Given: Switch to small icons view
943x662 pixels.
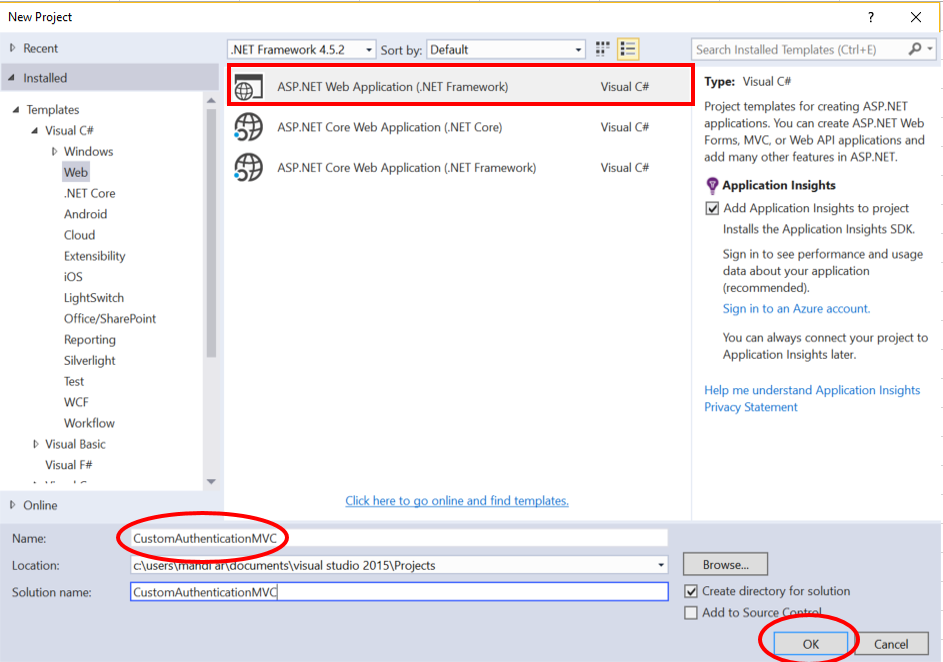Looking at the screenshot, I should [x=602, y=49].
